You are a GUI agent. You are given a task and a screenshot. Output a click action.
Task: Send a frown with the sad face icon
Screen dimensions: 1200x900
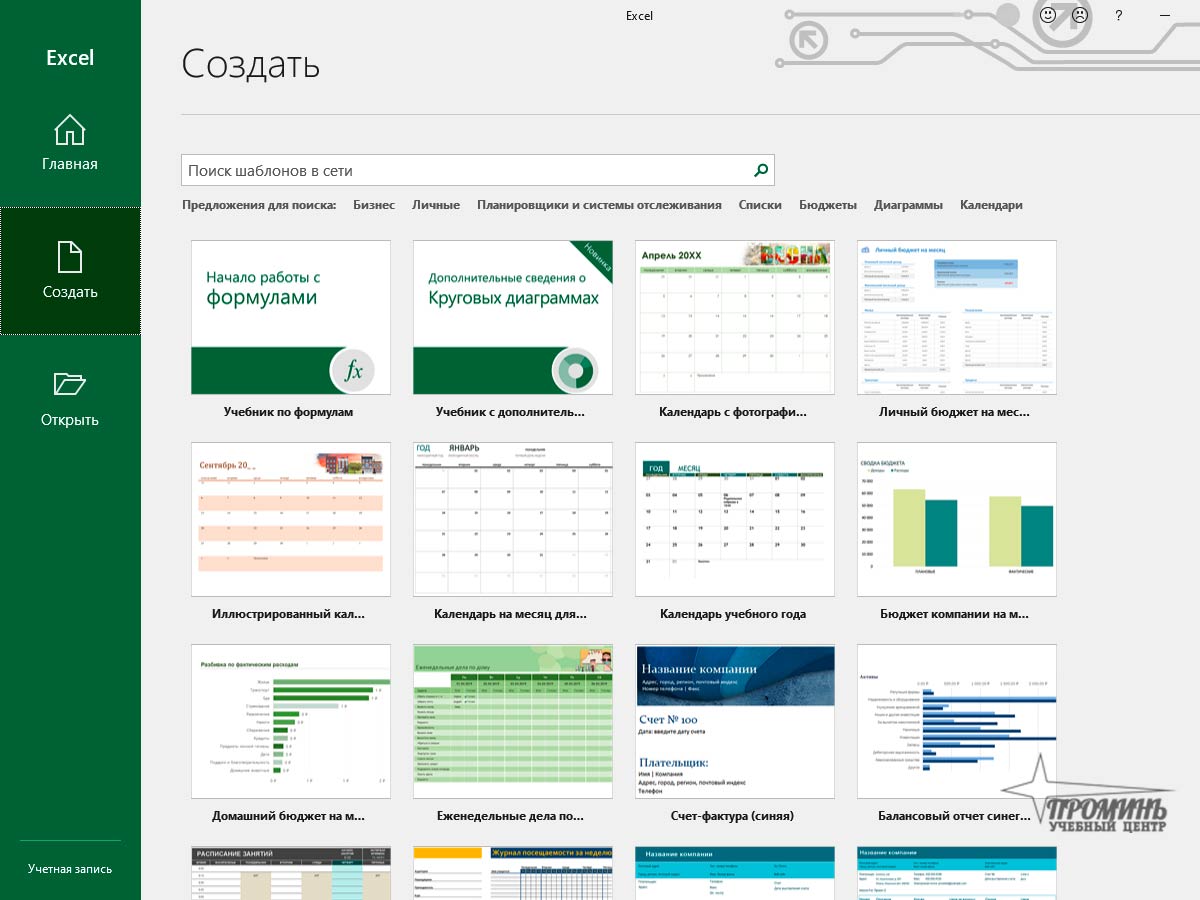pos(1080,15)
